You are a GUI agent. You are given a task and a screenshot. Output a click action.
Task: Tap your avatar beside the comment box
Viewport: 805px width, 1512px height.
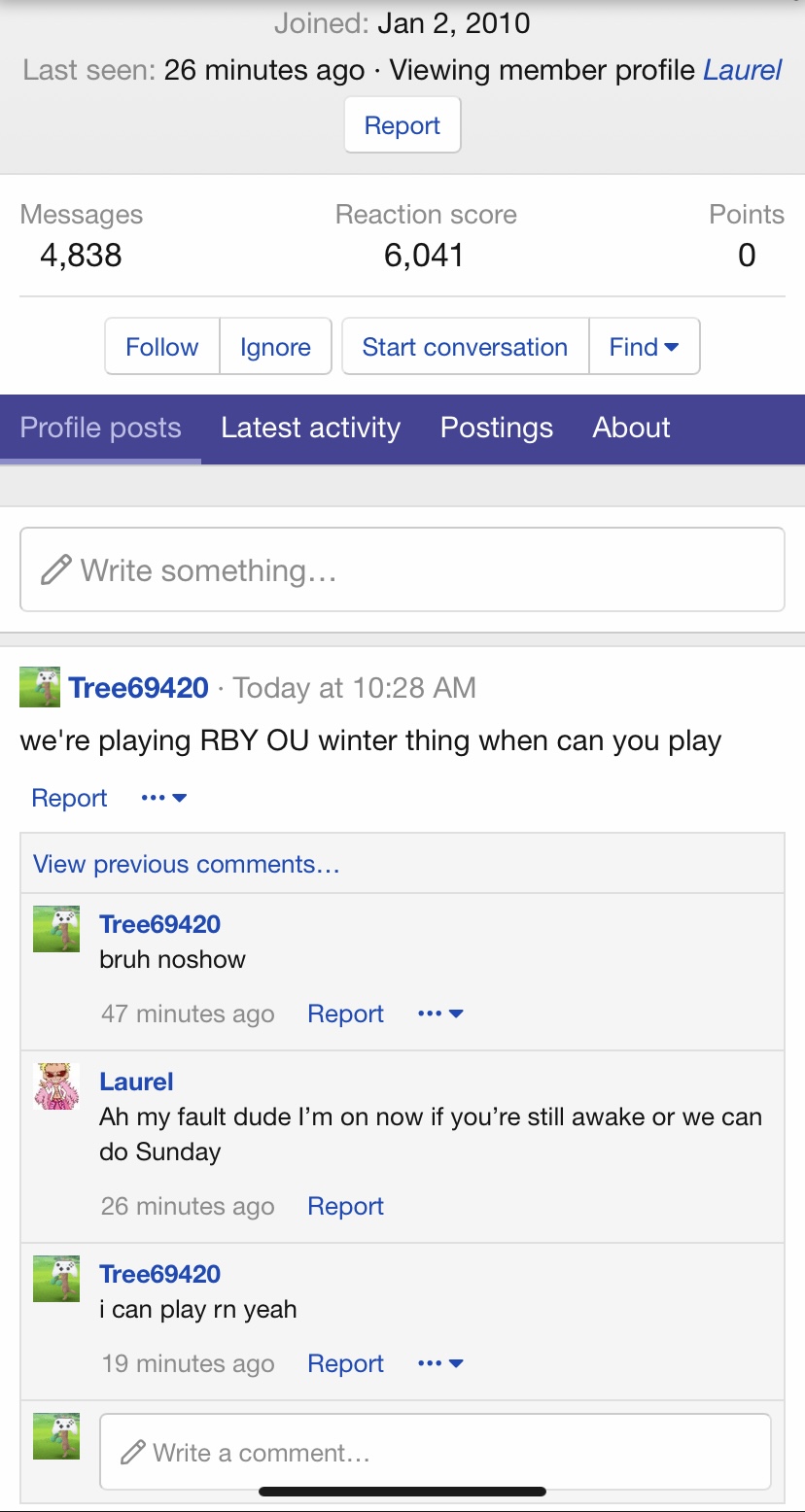[56, 1436]
